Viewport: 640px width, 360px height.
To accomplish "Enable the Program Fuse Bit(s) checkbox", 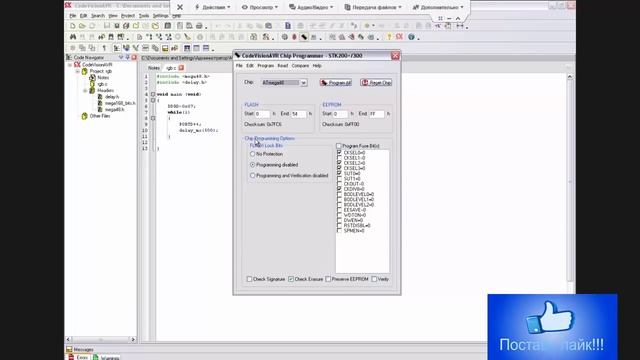I will [x=338, y=146].
